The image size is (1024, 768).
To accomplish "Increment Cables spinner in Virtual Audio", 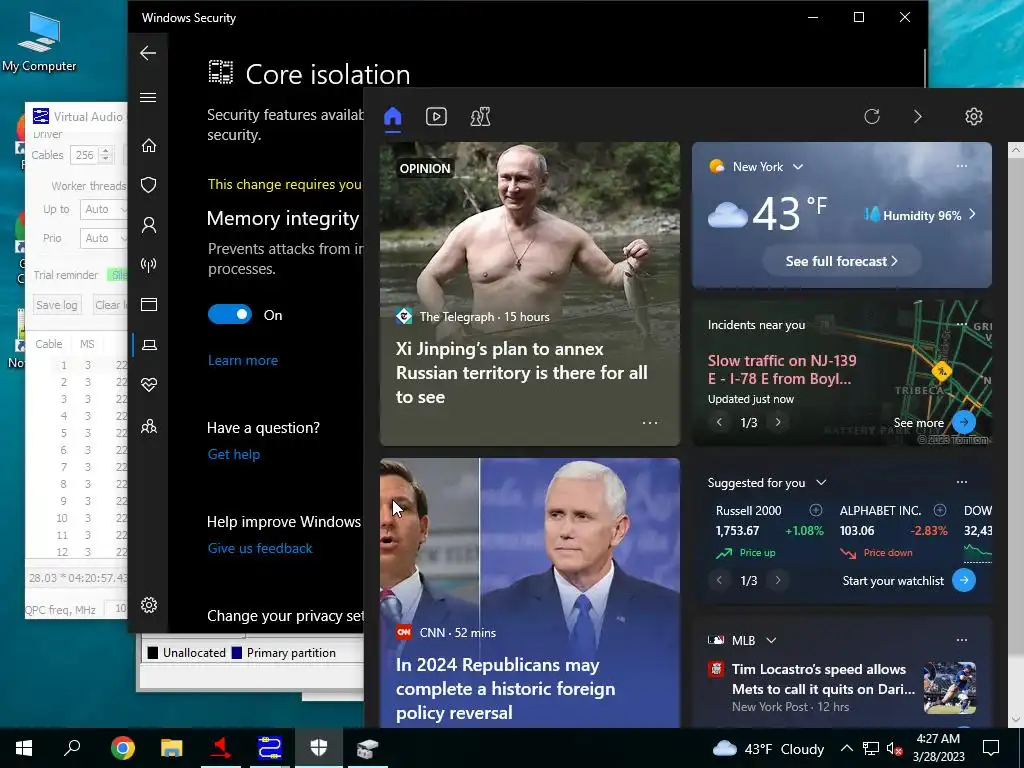I will point(106,151).
